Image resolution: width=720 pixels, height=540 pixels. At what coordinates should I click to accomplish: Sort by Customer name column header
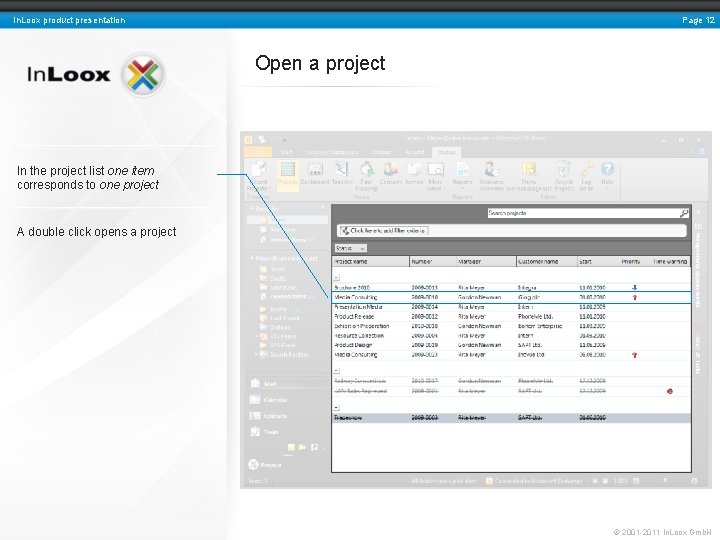pos(547,261)
